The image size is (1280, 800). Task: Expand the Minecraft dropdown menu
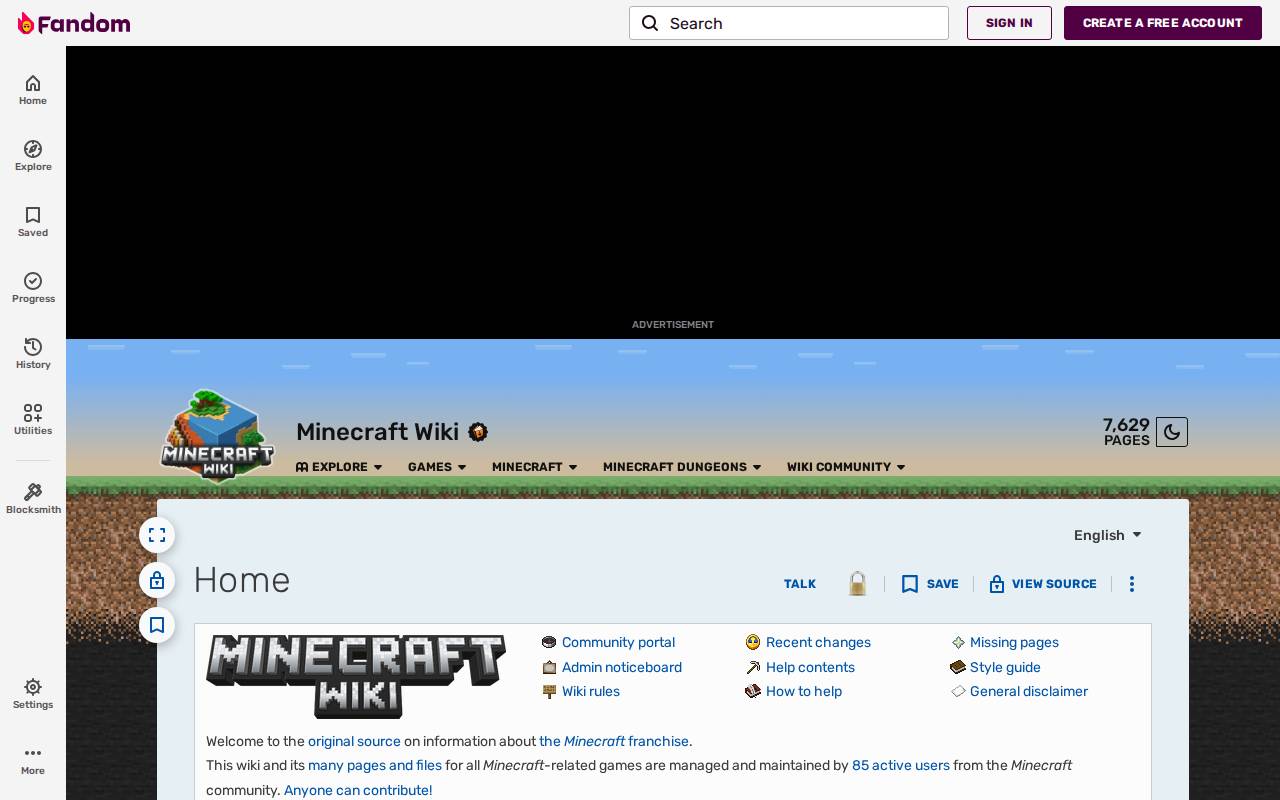pos(535,467)
